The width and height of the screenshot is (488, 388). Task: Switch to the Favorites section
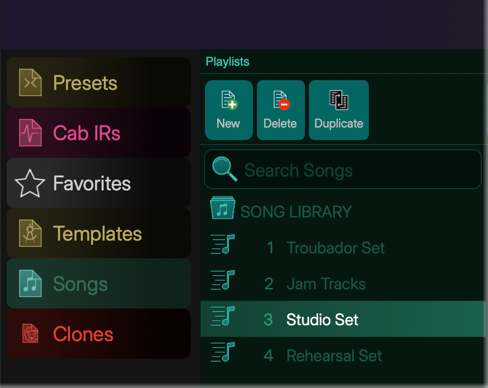(99, 183)
